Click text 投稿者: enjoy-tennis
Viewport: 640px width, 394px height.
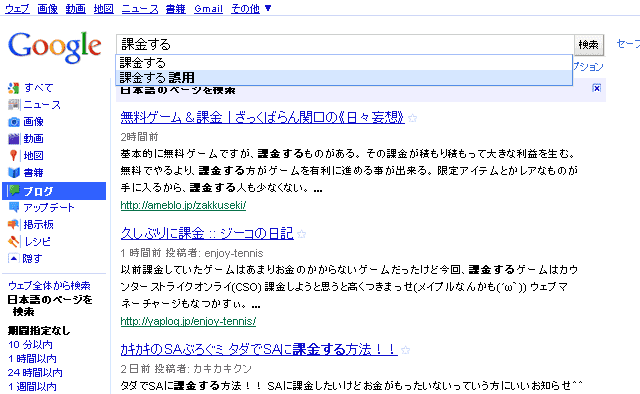[x=214, y=253]
